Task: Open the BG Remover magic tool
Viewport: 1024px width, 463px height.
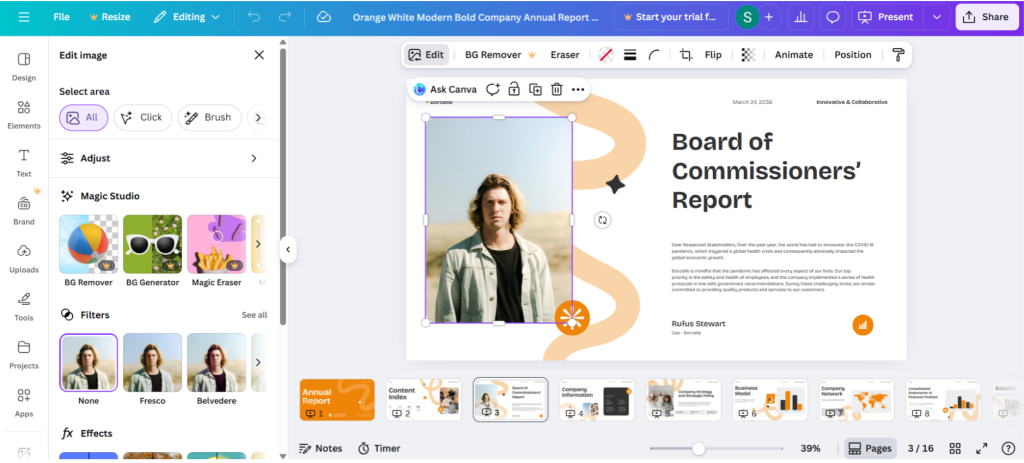Action: click(x=88, y=251)
